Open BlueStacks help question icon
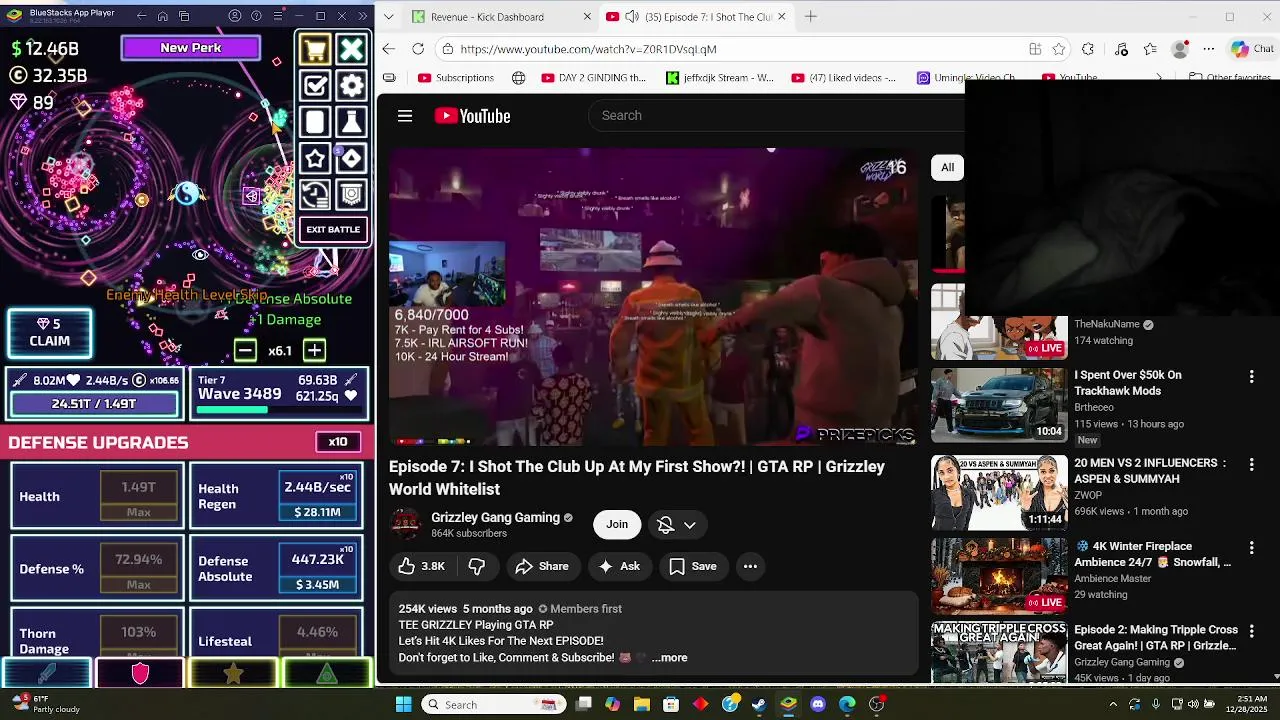1280x720 pixels. pos(257,16)
